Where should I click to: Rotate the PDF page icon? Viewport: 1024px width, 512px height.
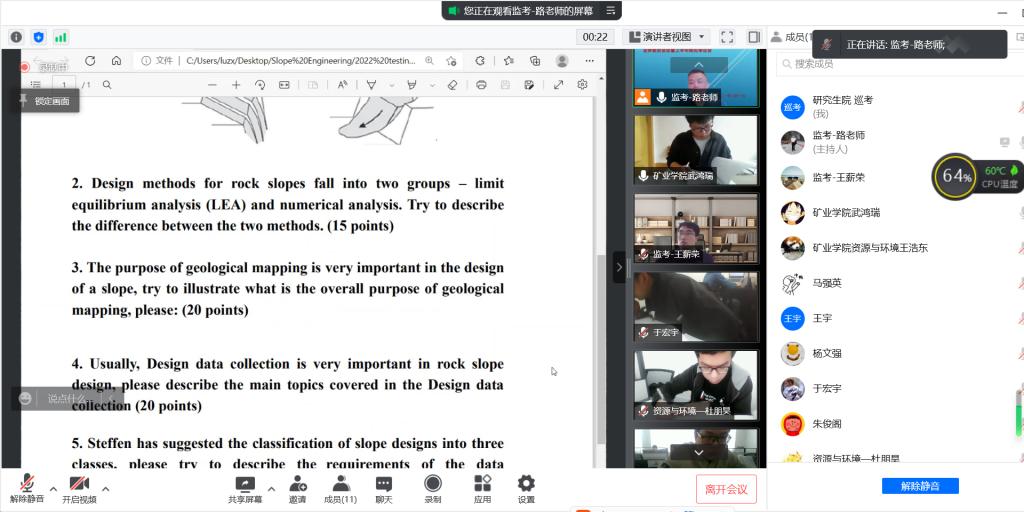tap(260, 85)
